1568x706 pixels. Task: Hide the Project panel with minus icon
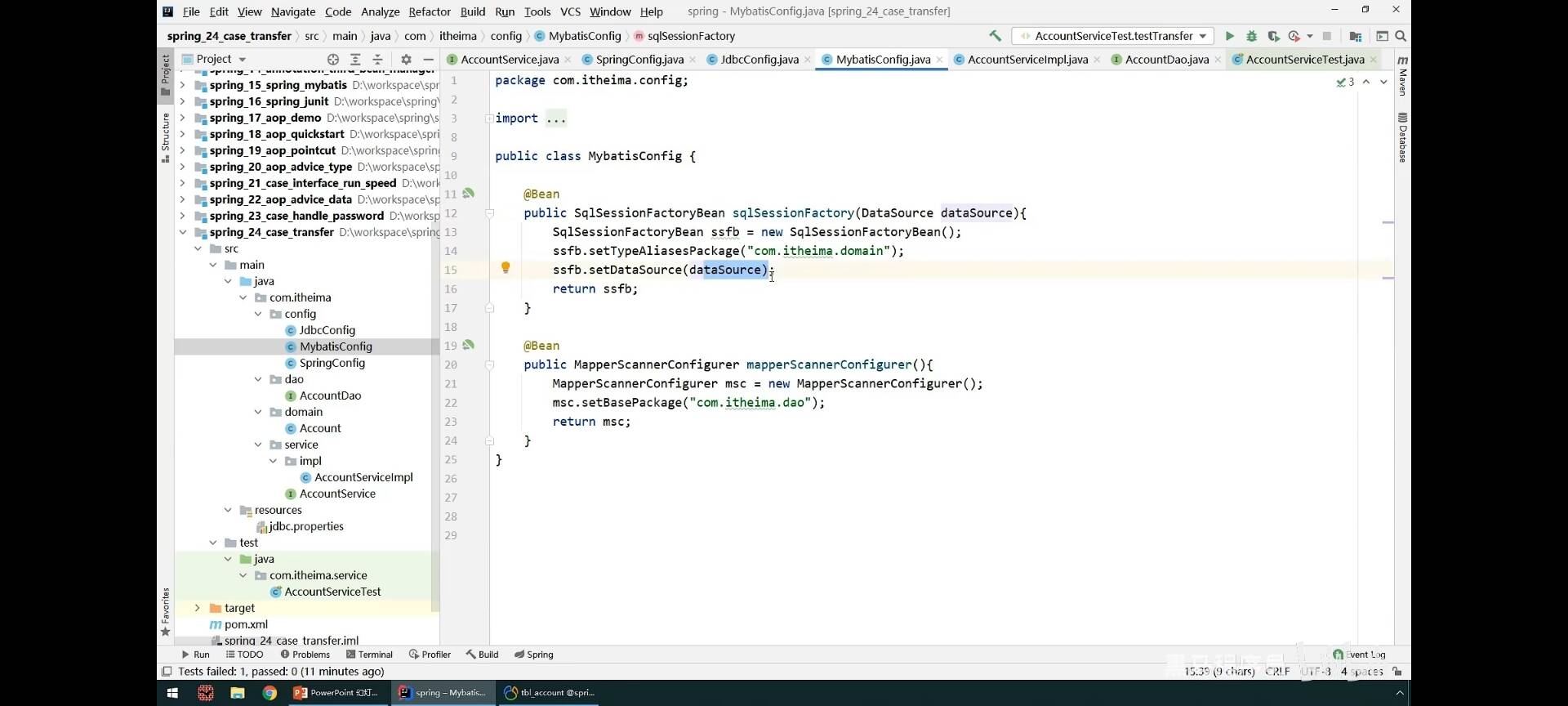428,59
